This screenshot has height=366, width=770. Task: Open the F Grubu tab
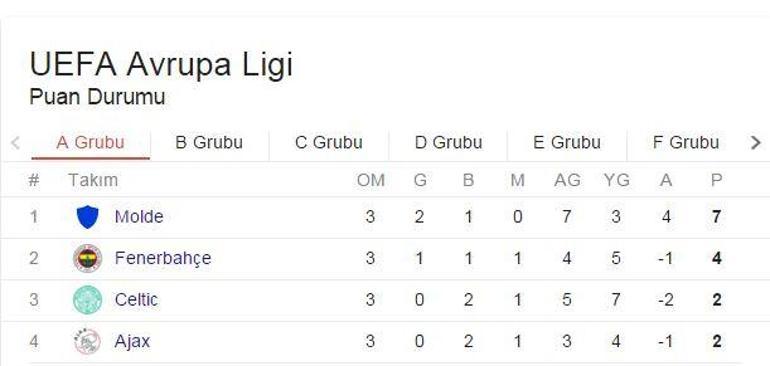pos(686,142)
